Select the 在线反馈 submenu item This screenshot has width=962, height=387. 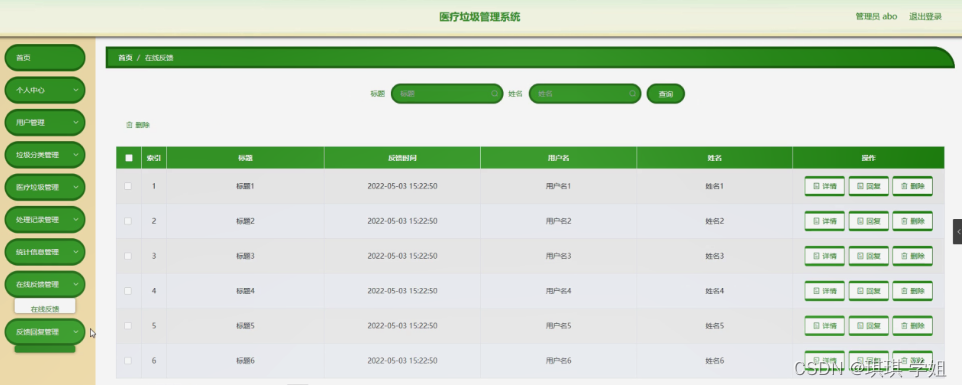pyautogui.click(x=45, y=308)
